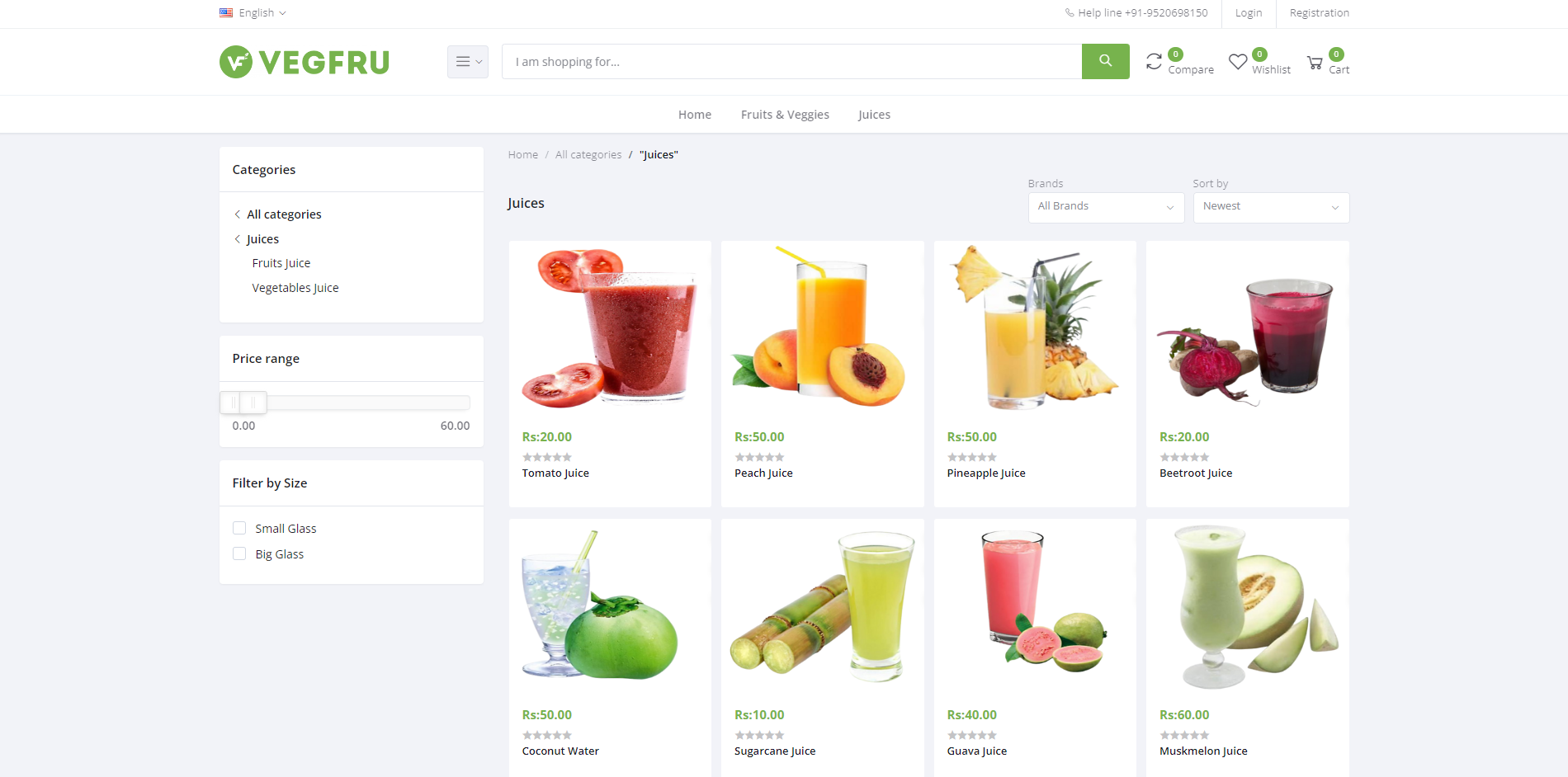1568x777 pixels.
Task: Check the Small Glass size filter
Action: tap(239, 528)
